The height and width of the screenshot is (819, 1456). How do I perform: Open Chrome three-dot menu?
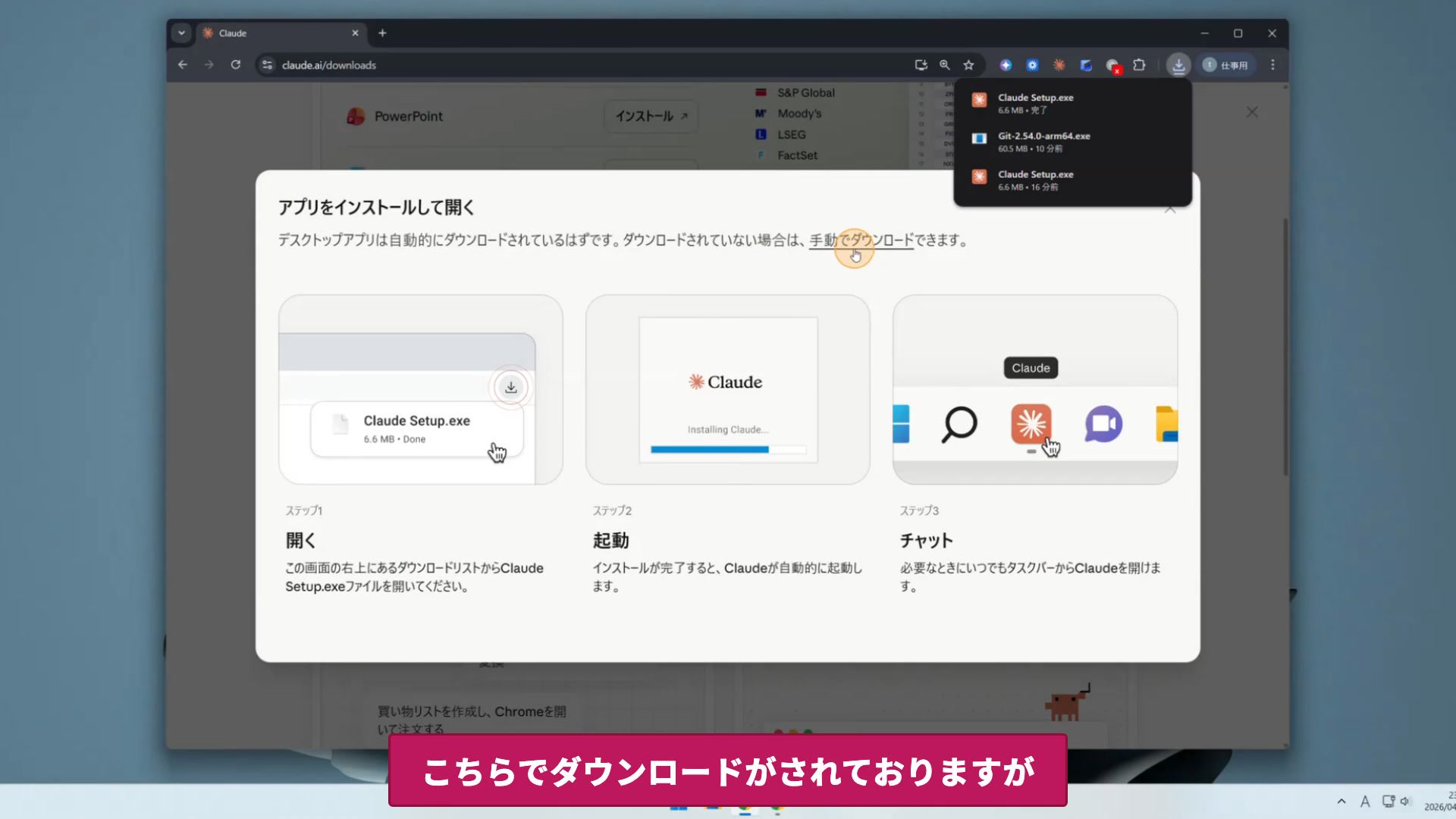tap(1272, 65)
